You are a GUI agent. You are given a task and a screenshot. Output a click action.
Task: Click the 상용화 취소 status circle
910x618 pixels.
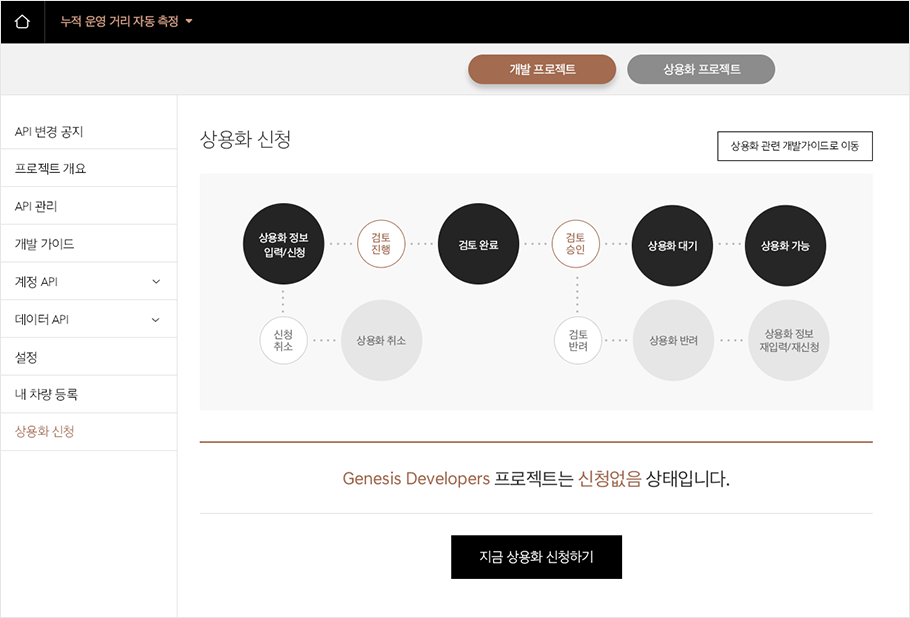click(381, 340)
